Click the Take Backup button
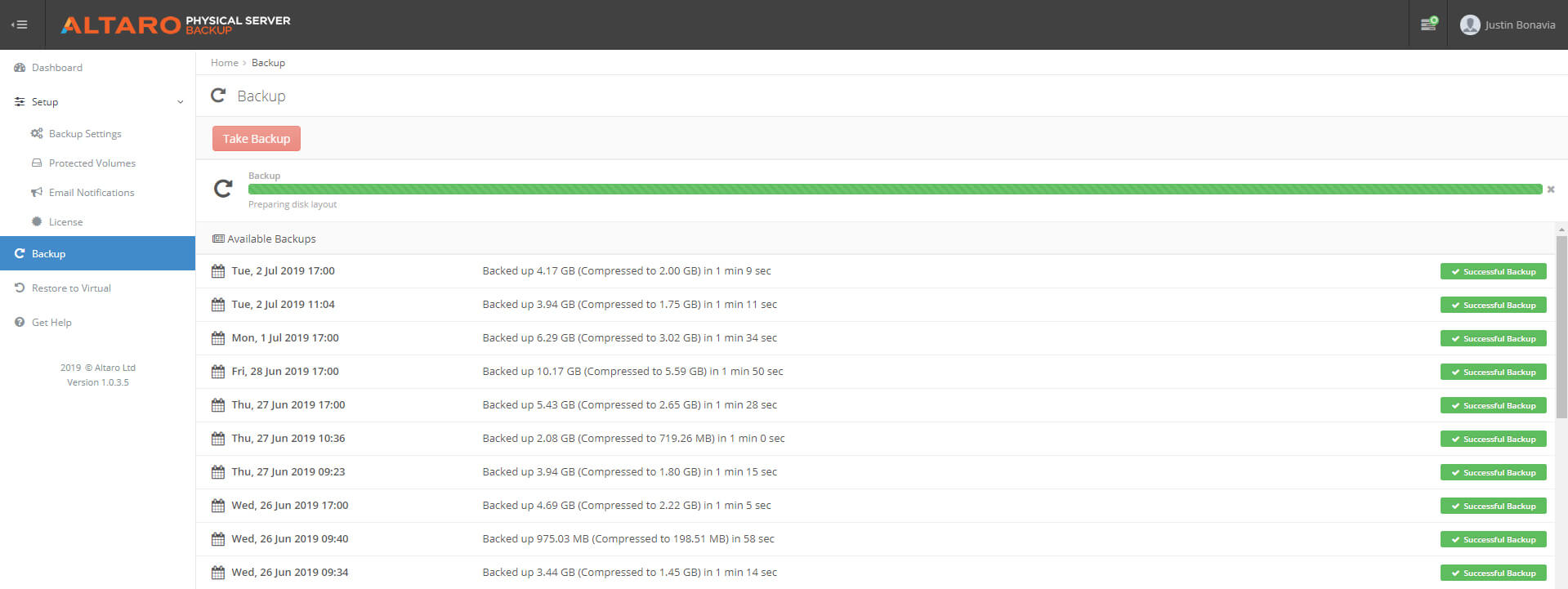Screen dimensions: 1568x589 [257, 139]
